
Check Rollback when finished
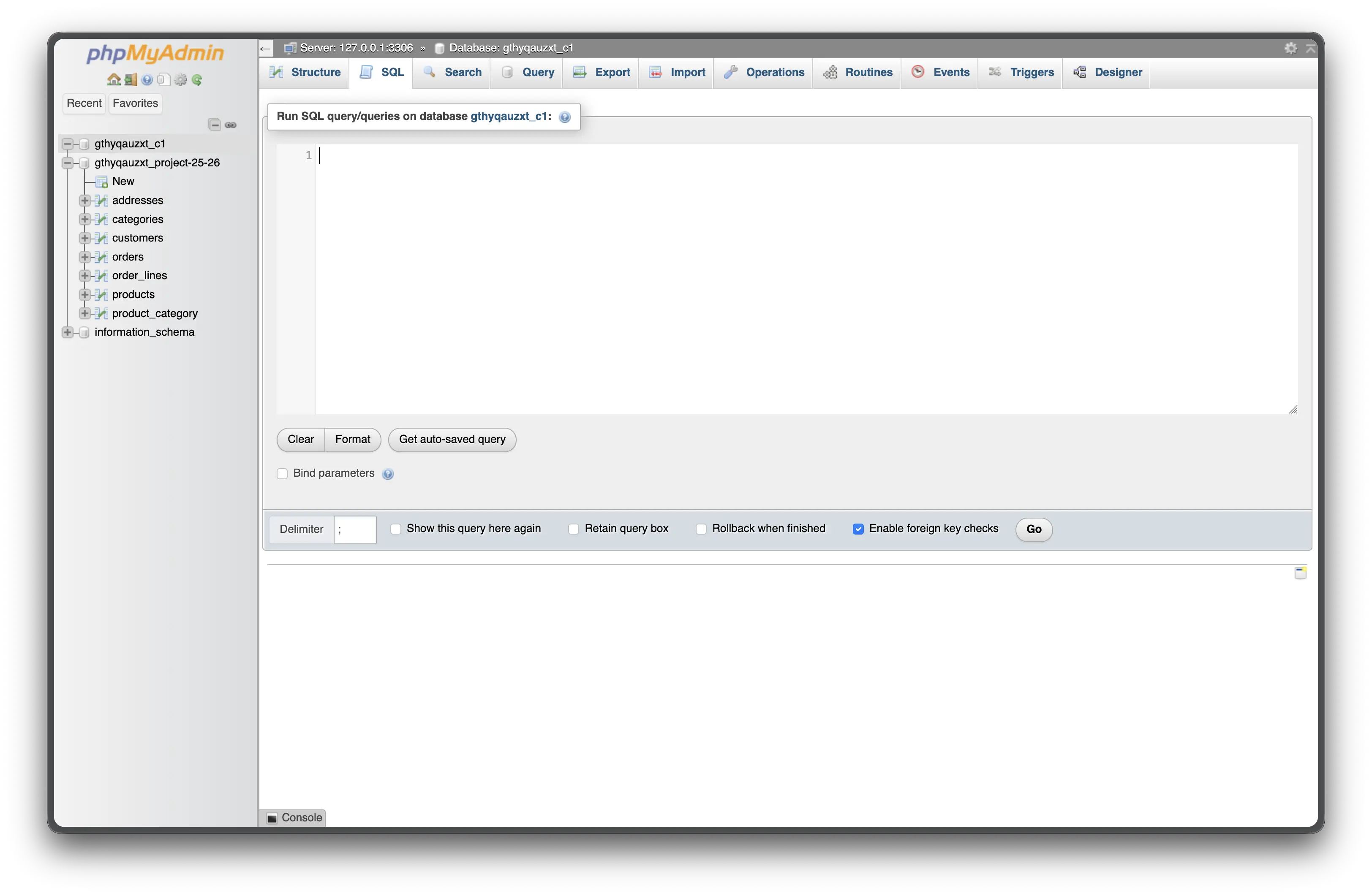tap(701, 529)
